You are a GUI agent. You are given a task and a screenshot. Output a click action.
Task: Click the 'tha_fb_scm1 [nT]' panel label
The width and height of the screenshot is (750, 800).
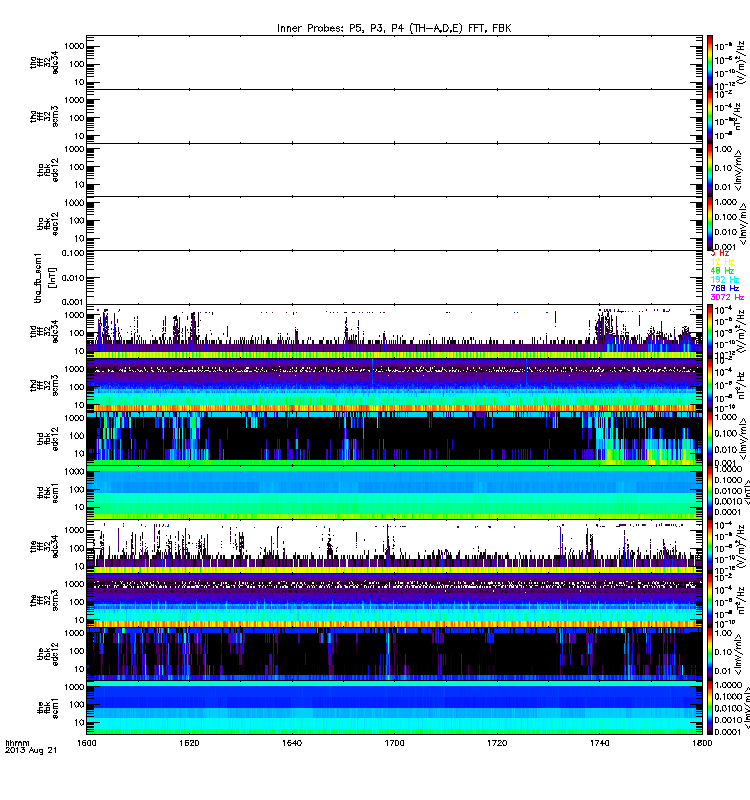(x=44, y=278)
